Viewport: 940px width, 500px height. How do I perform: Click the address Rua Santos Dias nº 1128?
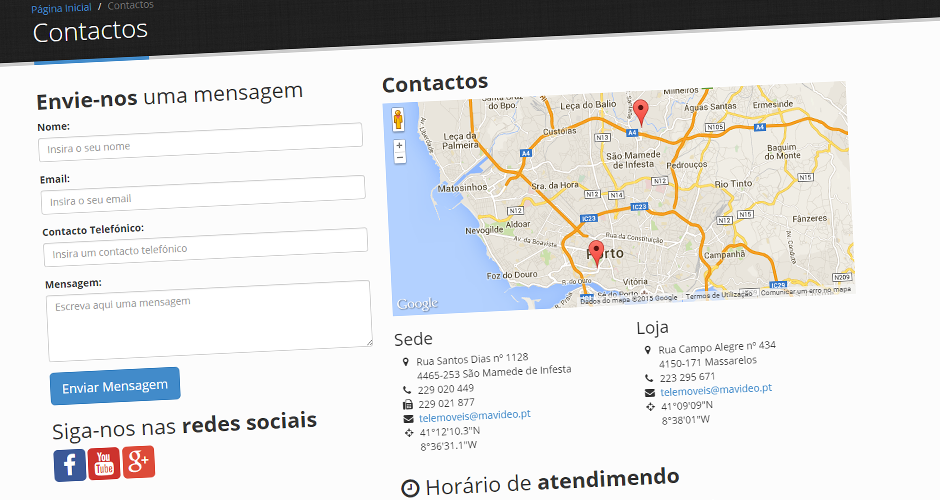(472, 359)
